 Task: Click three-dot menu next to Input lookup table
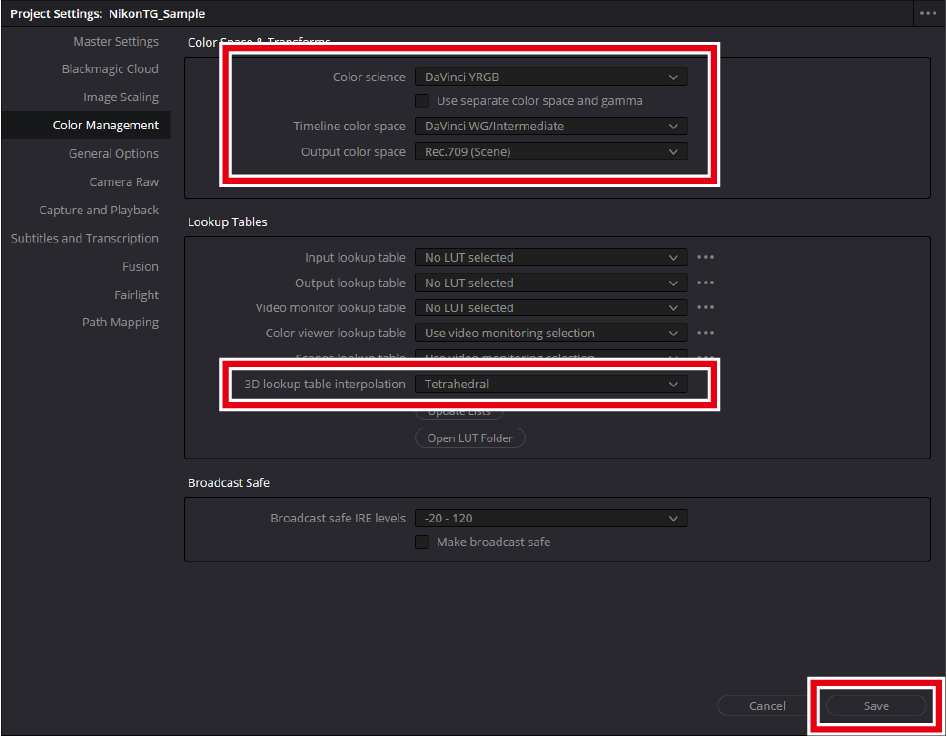pyautogui.click(x=705, y=258)
